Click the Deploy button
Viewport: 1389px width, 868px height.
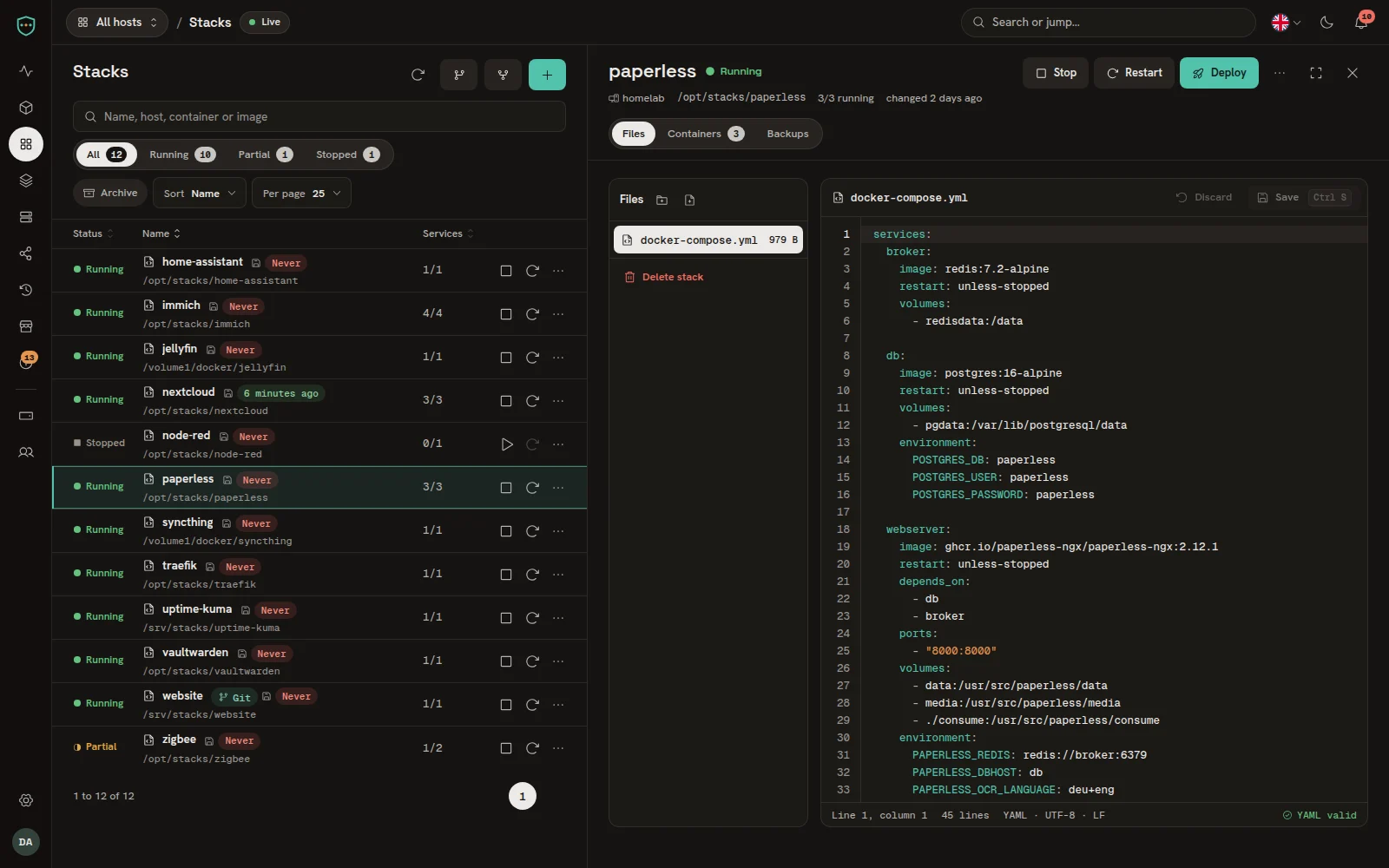point(1219,73)
